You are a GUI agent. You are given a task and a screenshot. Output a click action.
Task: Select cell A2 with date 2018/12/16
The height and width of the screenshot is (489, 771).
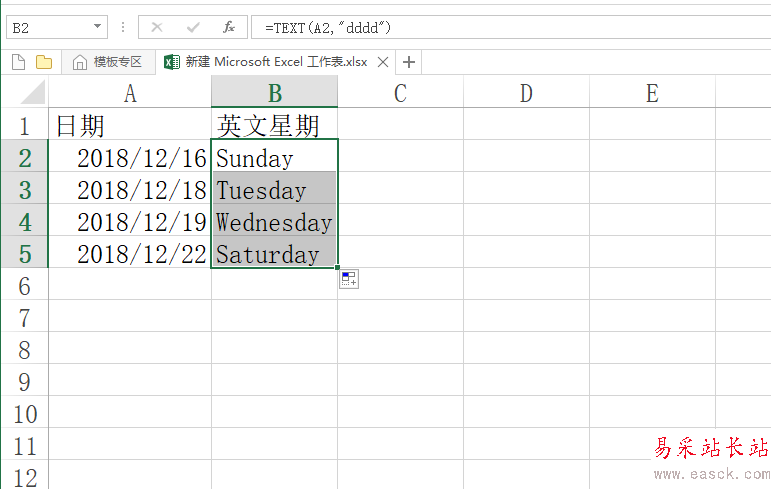130,159
